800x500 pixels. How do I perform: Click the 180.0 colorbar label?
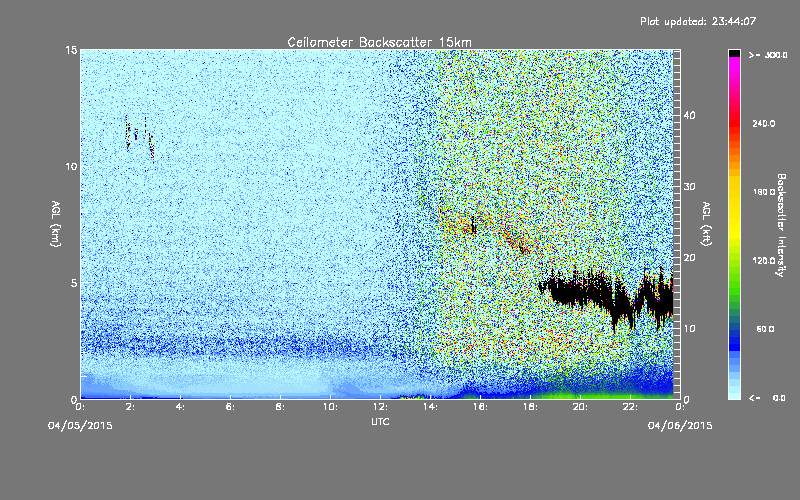[x=764, y=192]
